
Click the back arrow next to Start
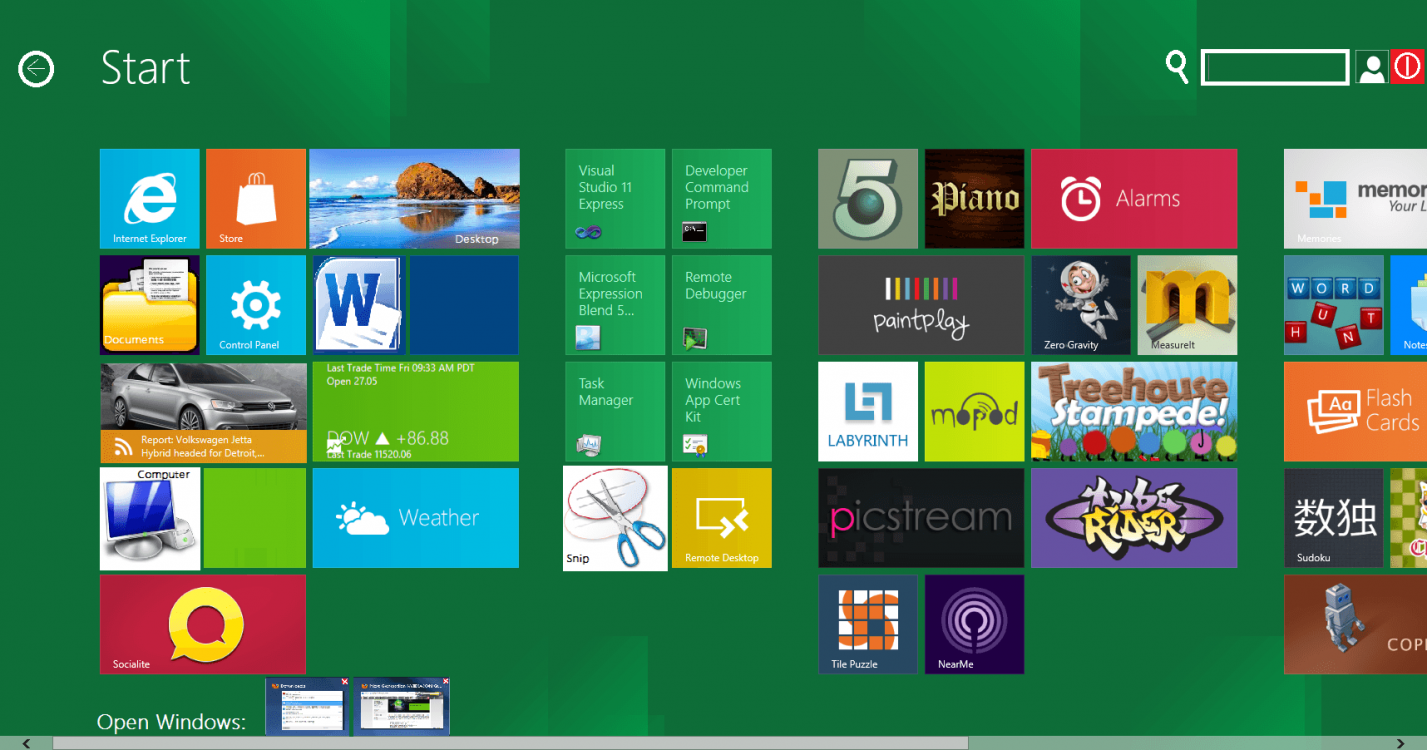[x=36, y=69]
